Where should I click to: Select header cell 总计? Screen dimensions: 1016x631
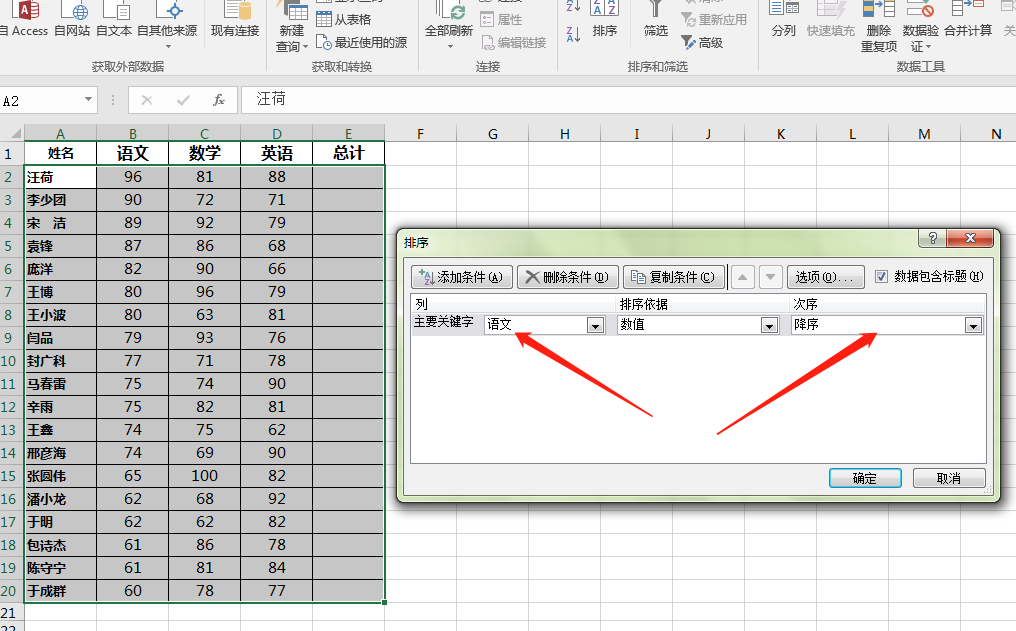pyautogui.click(x=349, y=154)
